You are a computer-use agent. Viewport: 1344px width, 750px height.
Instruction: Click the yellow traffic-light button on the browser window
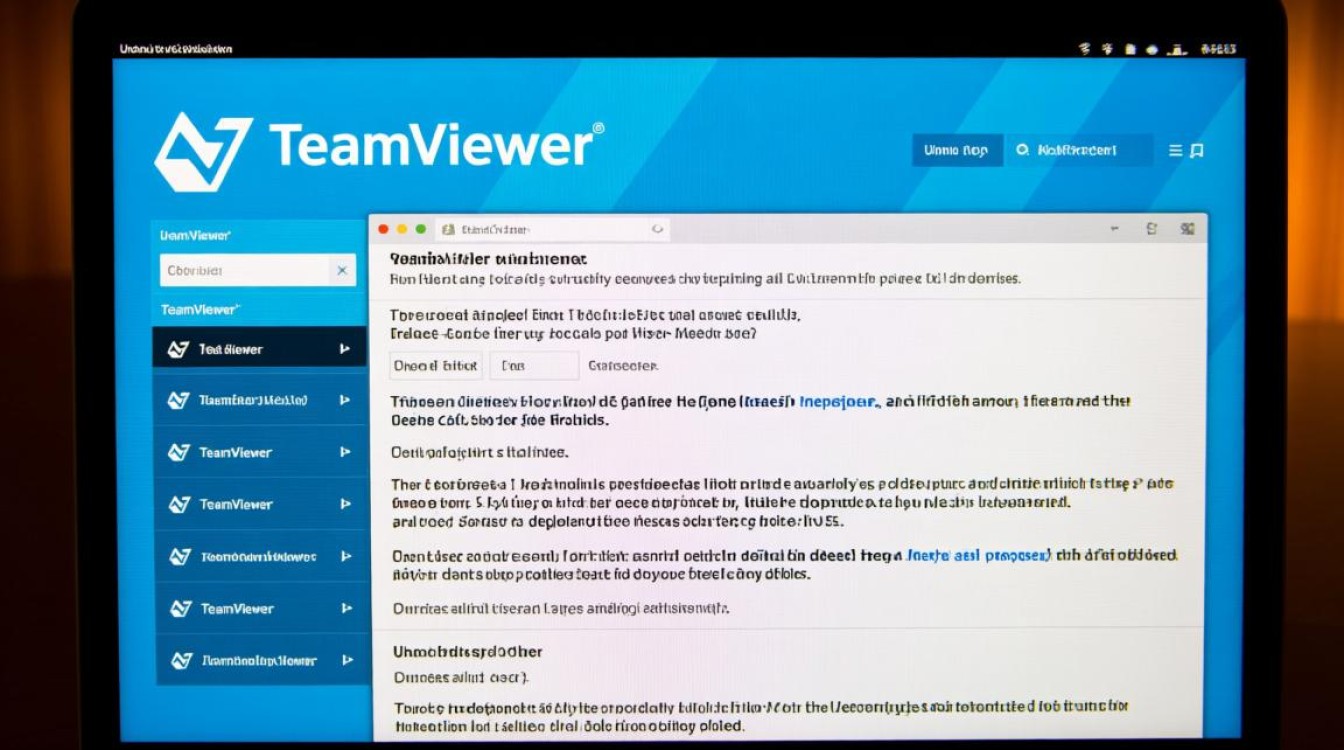(x=401, y=228)
